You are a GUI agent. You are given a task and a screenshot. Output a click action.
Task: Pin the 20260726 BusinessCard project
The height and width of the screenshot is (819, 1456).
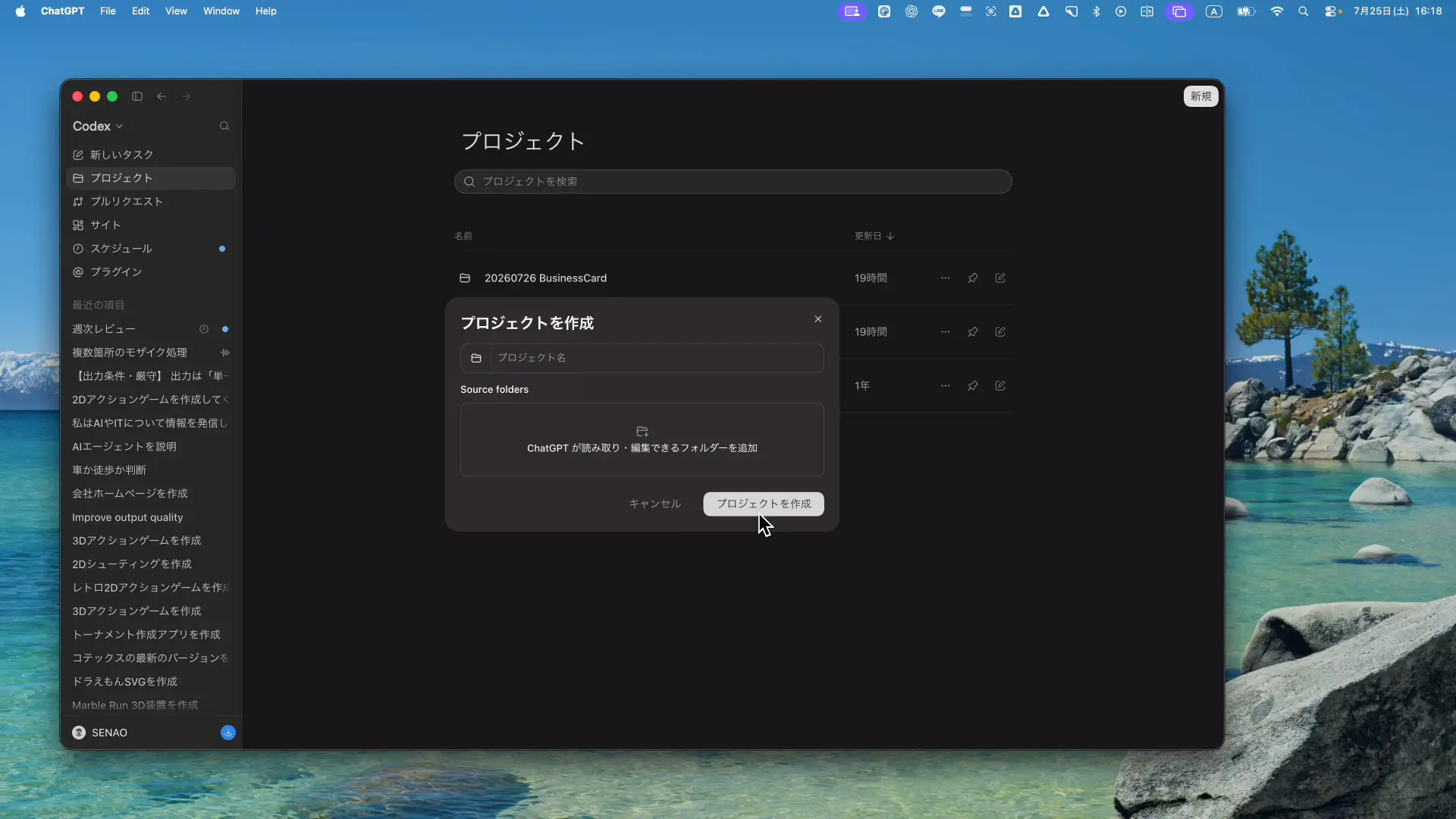pos(972,278)
